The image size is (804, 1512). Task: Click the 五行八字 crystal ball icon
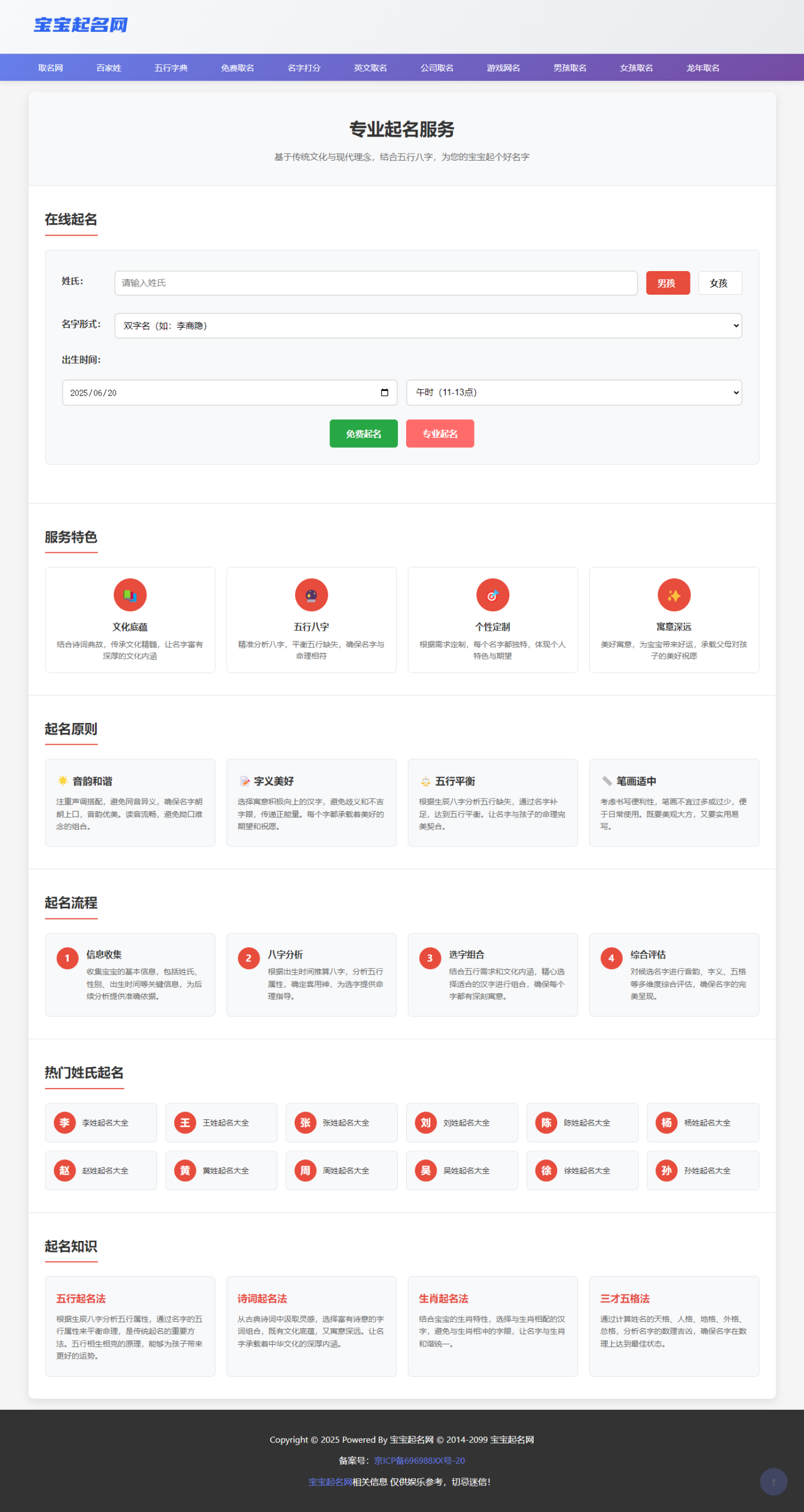311,595
